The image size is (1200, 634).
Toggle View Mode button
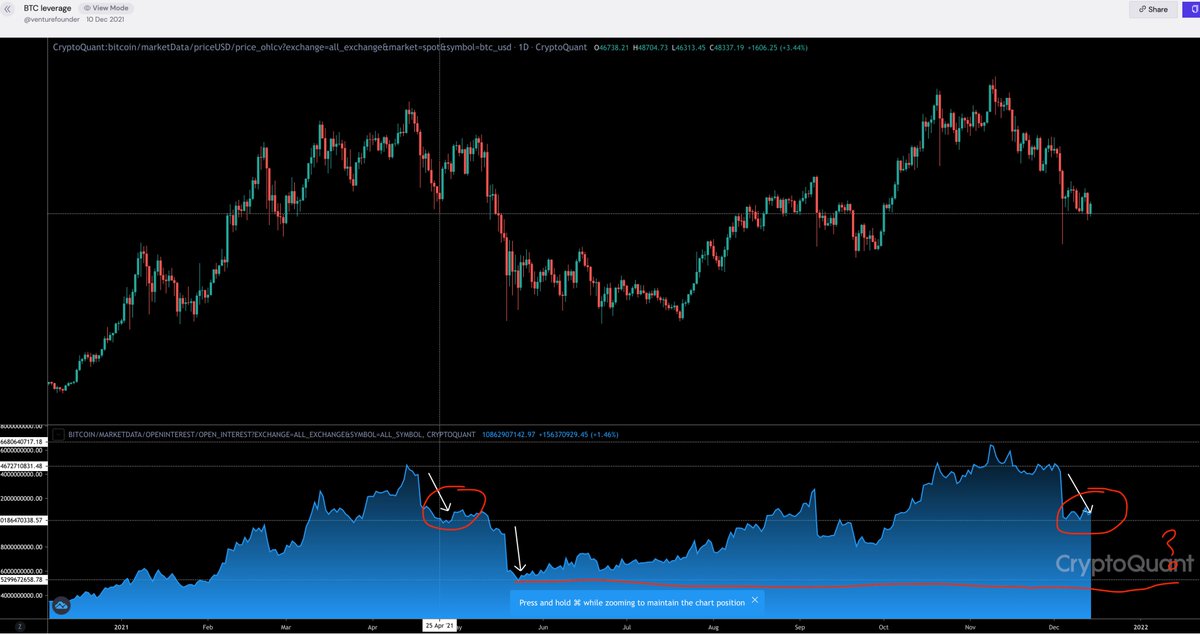(104, 8)
